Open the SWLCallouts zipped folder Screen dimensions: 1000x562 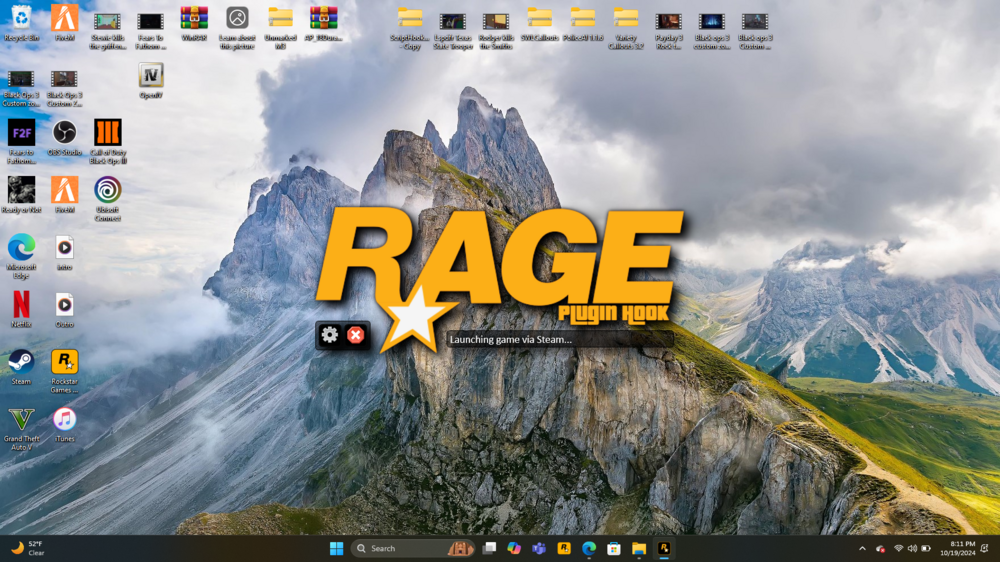pos(540,24)
